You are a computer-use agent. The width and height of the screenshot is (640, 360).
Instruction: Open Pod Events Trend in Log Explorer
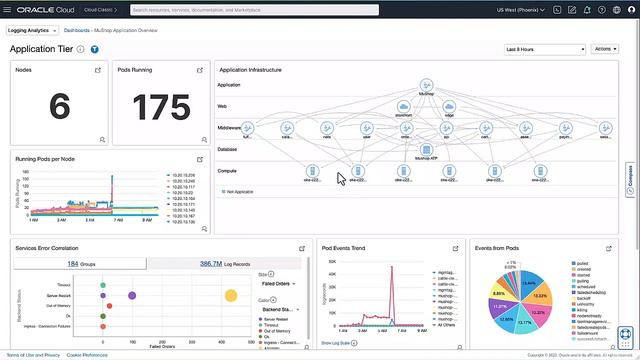(456, 249)
